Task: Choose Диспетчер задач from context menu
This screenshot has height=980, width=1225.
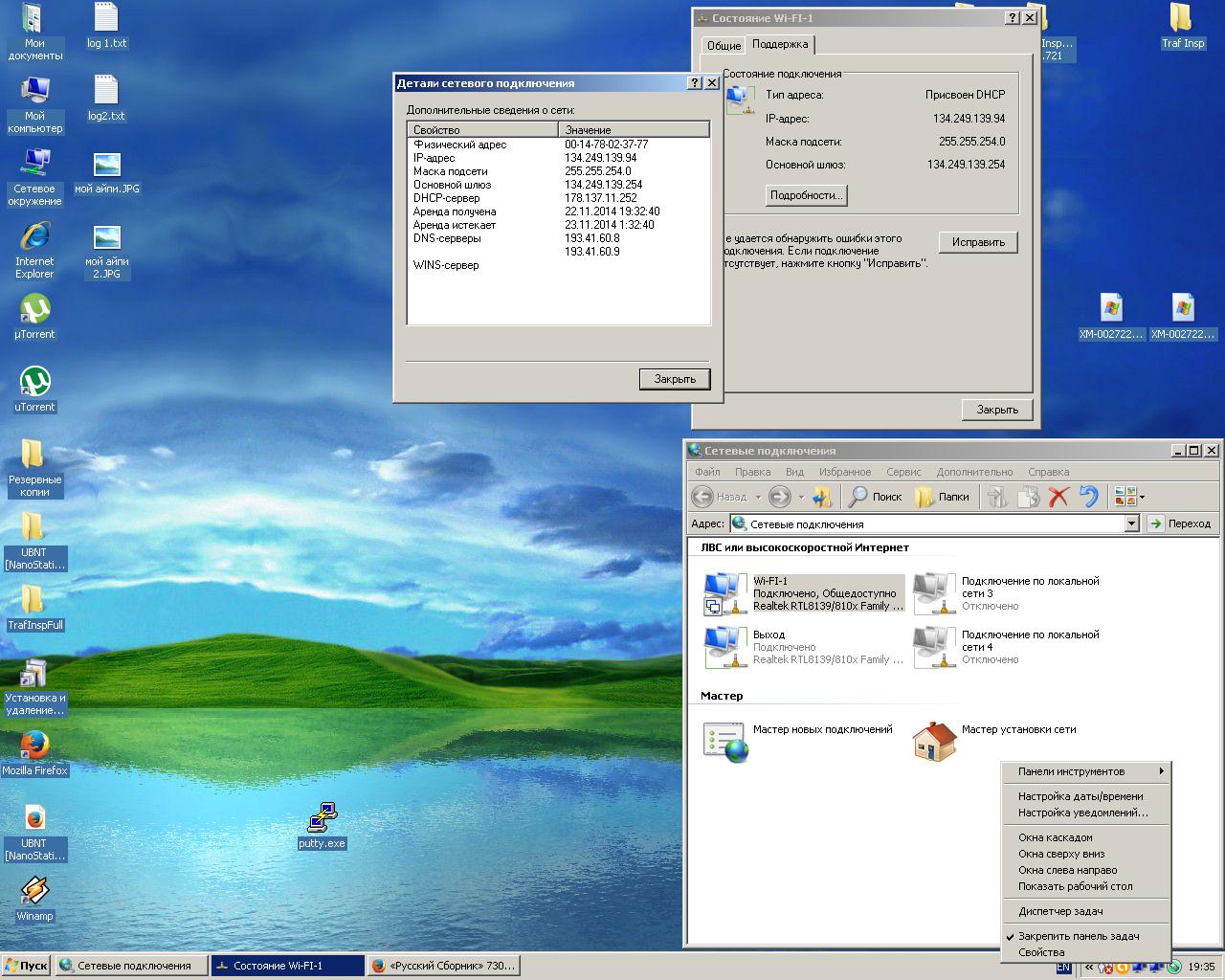Action: (x=1060, y=911)
